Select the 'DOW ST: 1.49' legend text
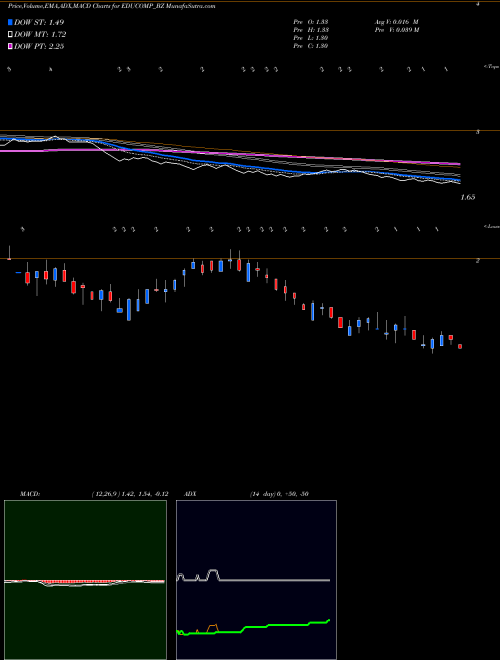 point(39,22)
